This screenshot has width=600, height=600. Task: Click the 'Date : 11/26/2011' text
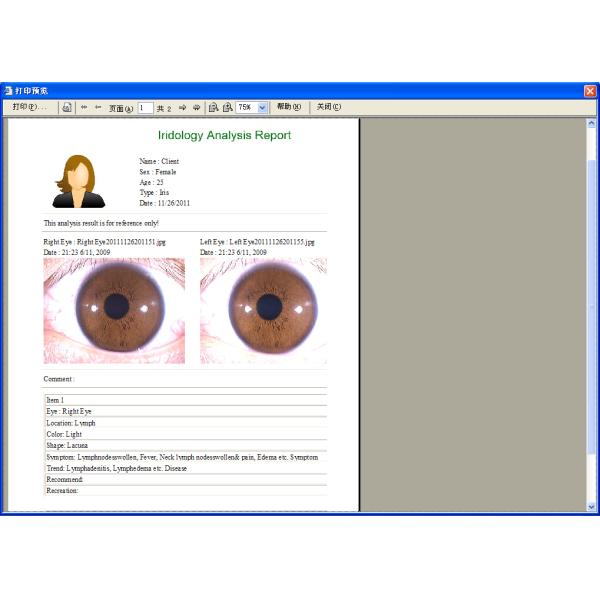pos(165,203)
